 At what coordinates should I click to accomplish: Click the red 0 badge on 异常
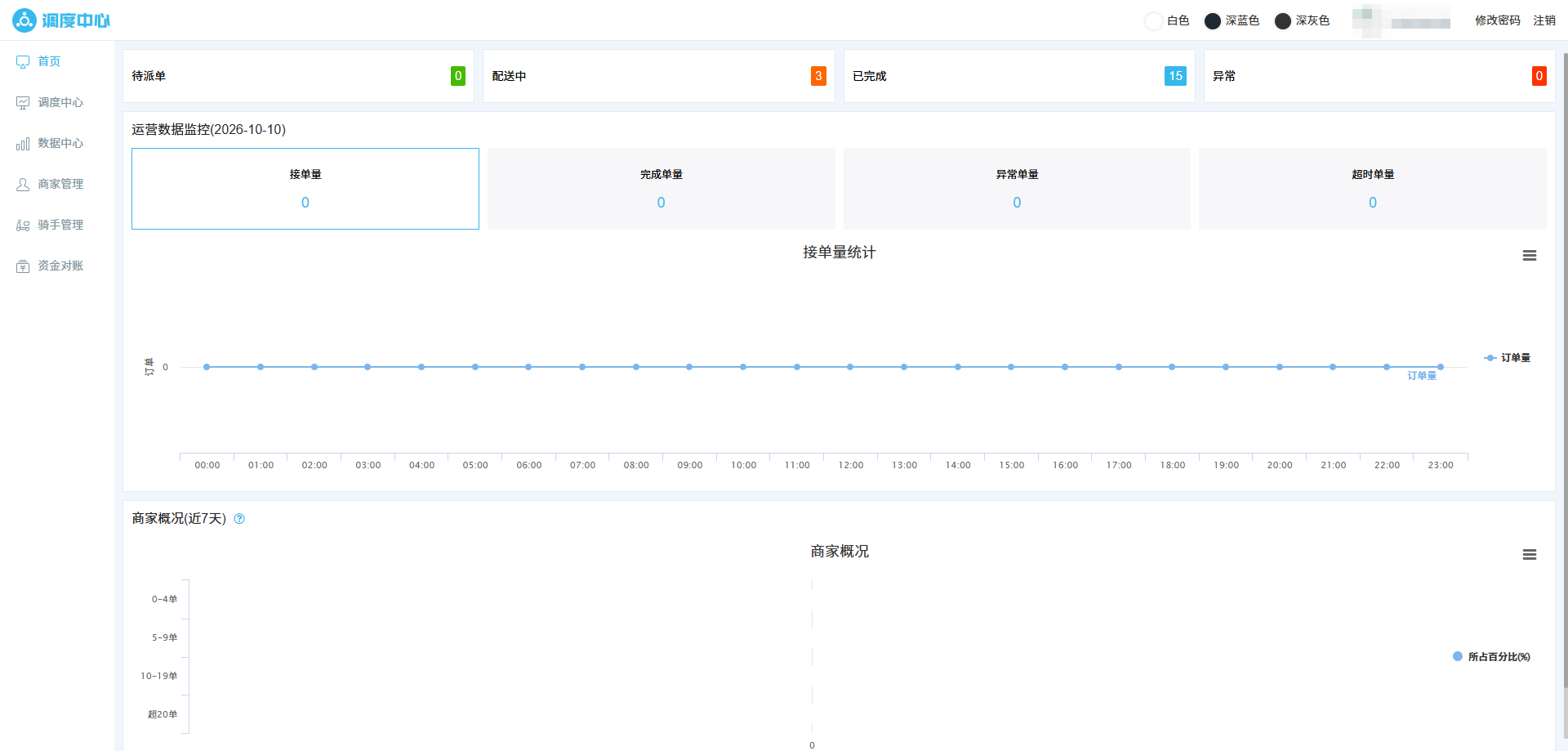pos(1539,76)
